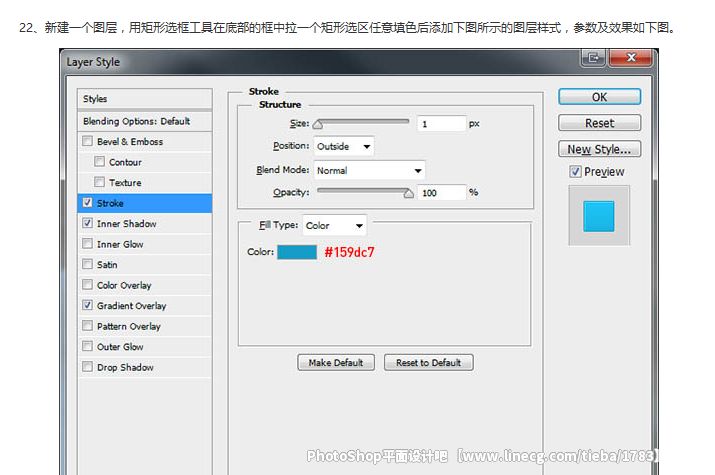This screenshot has width=715, height=475.
Task: Enable the Bevel & Emboss checkbox
Action: point(88,141)
